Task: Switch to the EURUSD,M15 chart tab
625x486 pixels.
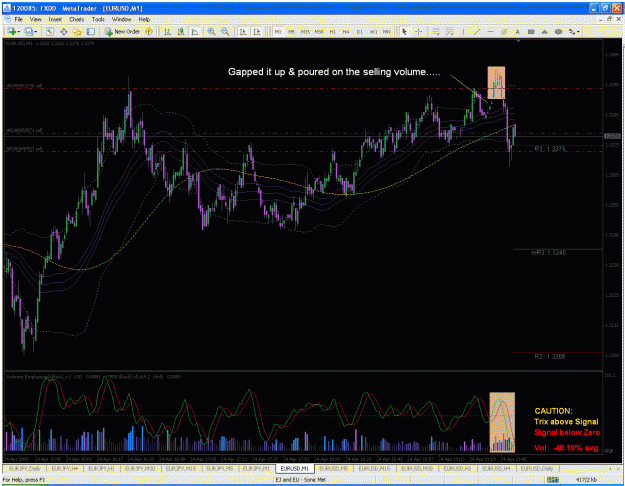Action: (x=374, y=468)
